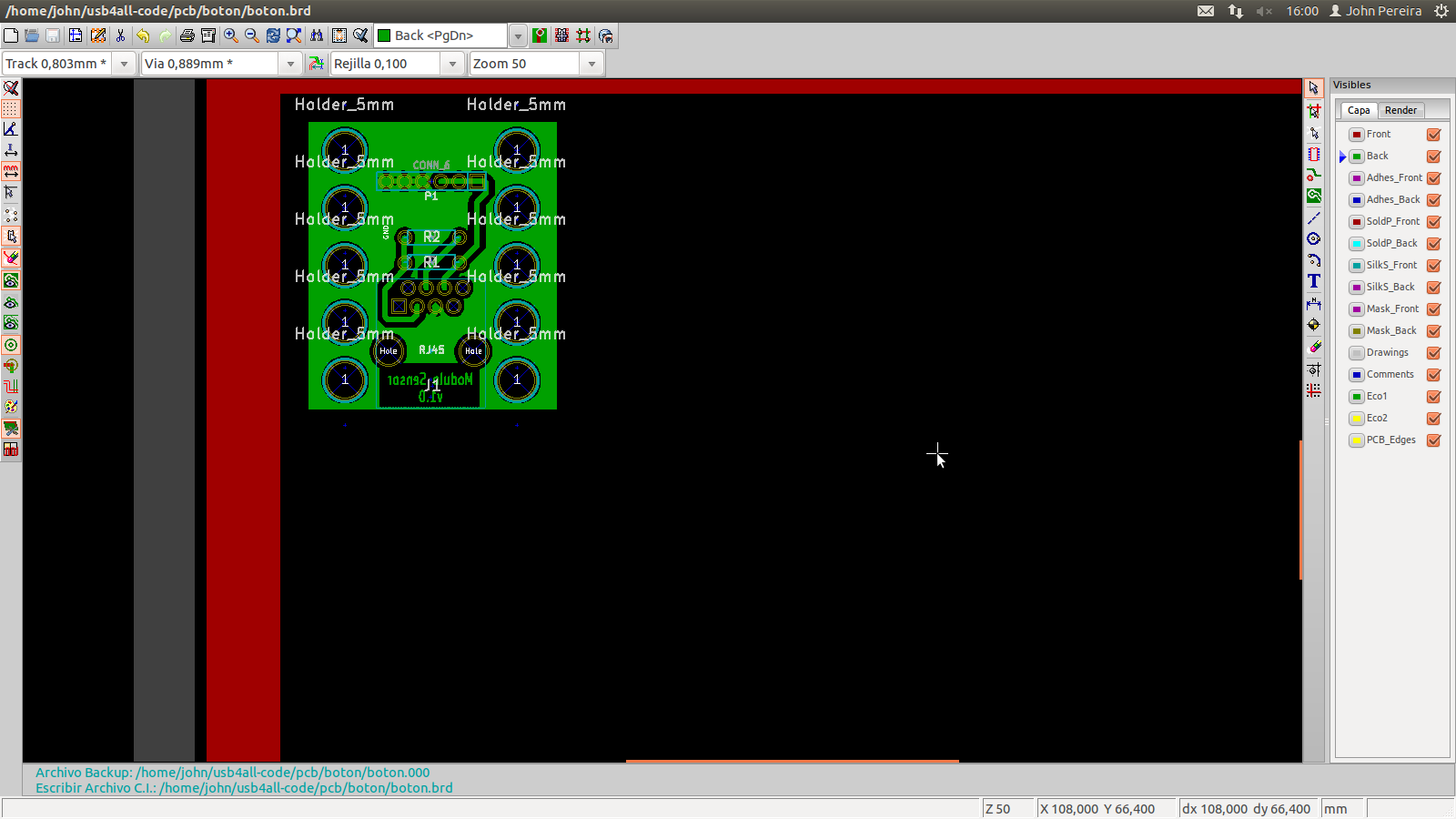This screenshot has width=1456, height=819.
Task: Toggle automatic track width icon
Action: 316,64
